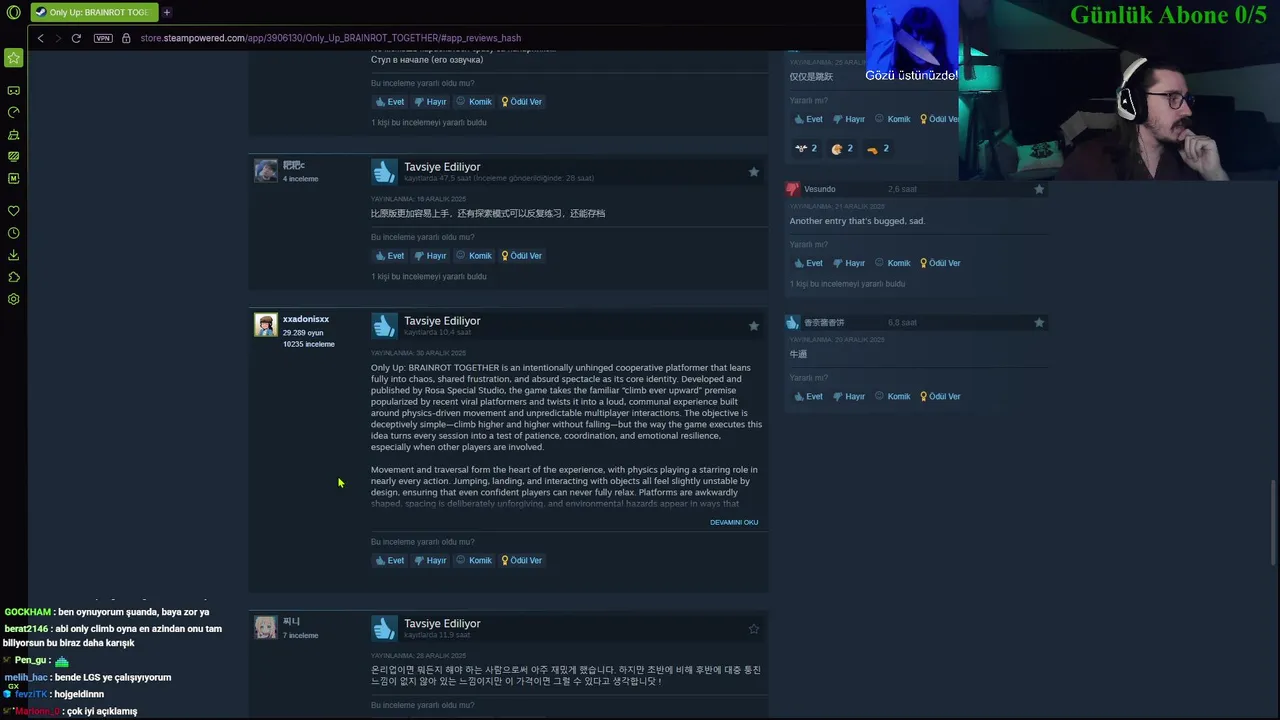
Task: Open GX Corner gamepad sidebar icon
Action: click(13, 90)
